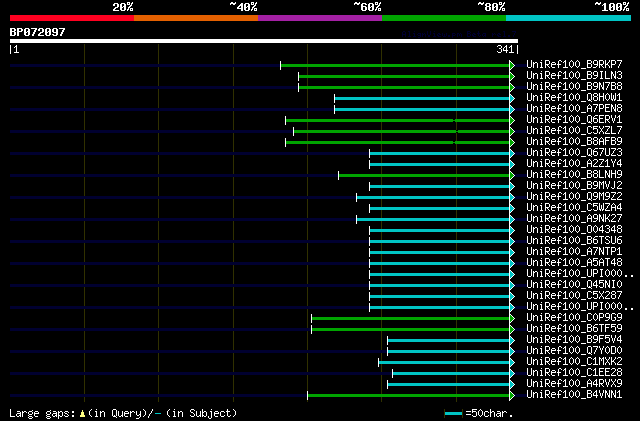
Task: Click the end arrow on the UniRef100_Q45NI0 row
Action: [x=512, y=286]
